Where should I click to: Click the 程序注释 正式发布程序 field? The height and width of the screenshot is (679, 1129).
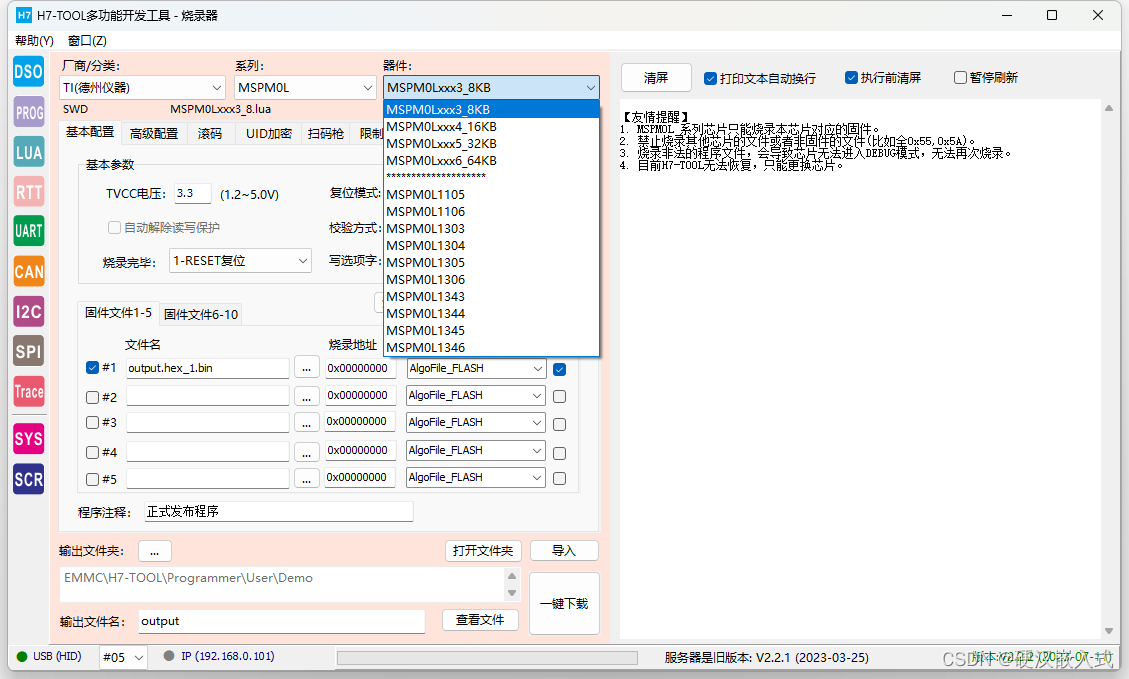click(279, 511)
